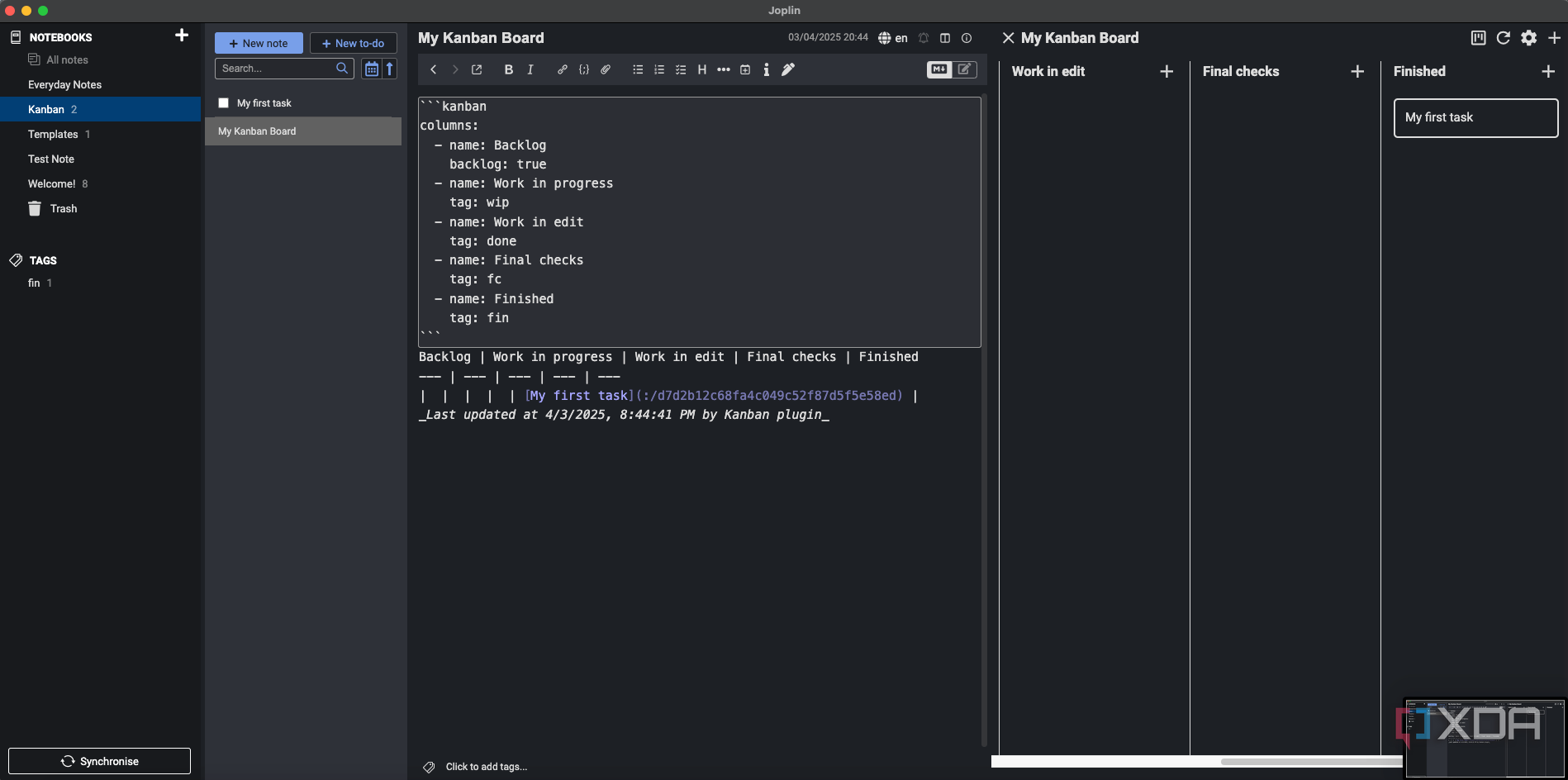1568x780 pixels.
Task: Filter notes by 'fin' tag
Action: (34, 283)
